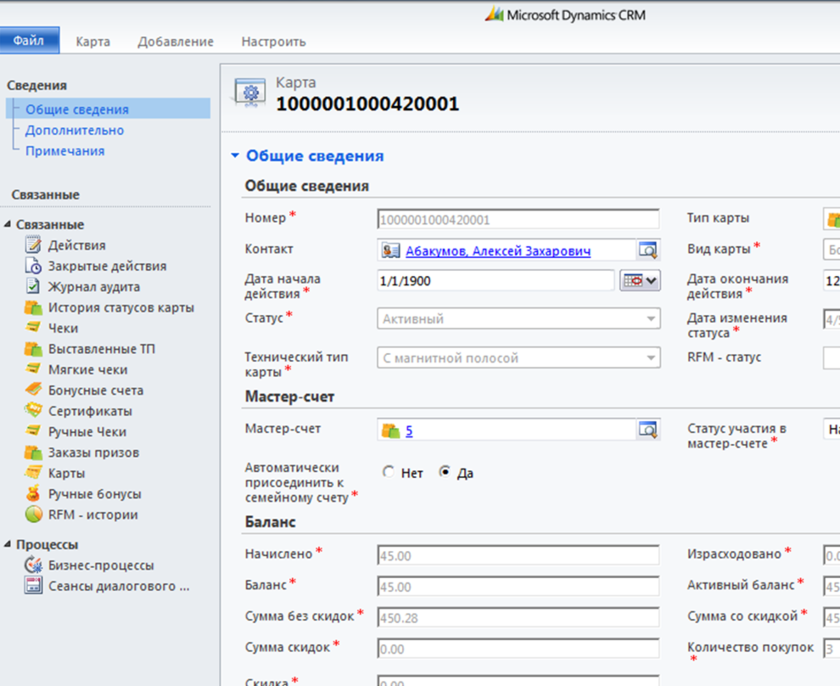Select the Да radio button
Screen dimensions: 840x686
coord(445,473)
